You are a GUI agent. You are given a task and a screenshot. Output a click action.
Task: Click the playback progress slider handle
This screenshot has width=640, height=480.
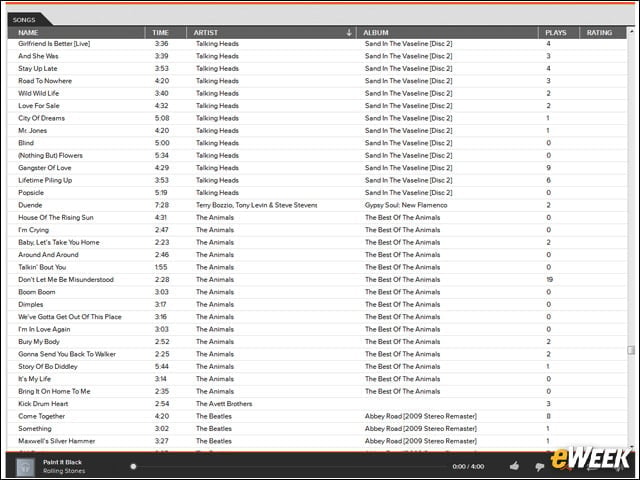pyautogui.click(x=133, y=466)
